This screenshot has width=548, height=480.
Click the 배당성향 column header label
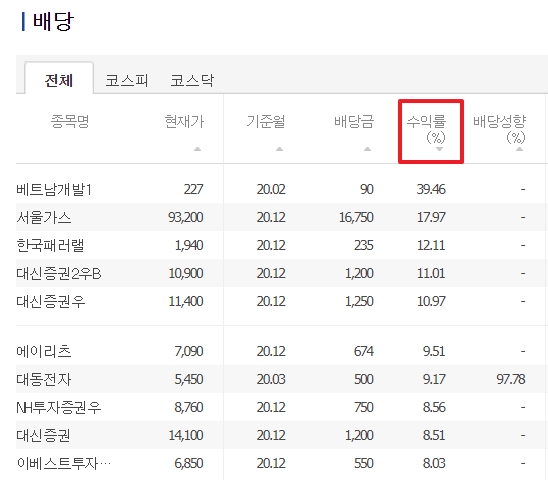pyautogui.click(x=499, y=121)
